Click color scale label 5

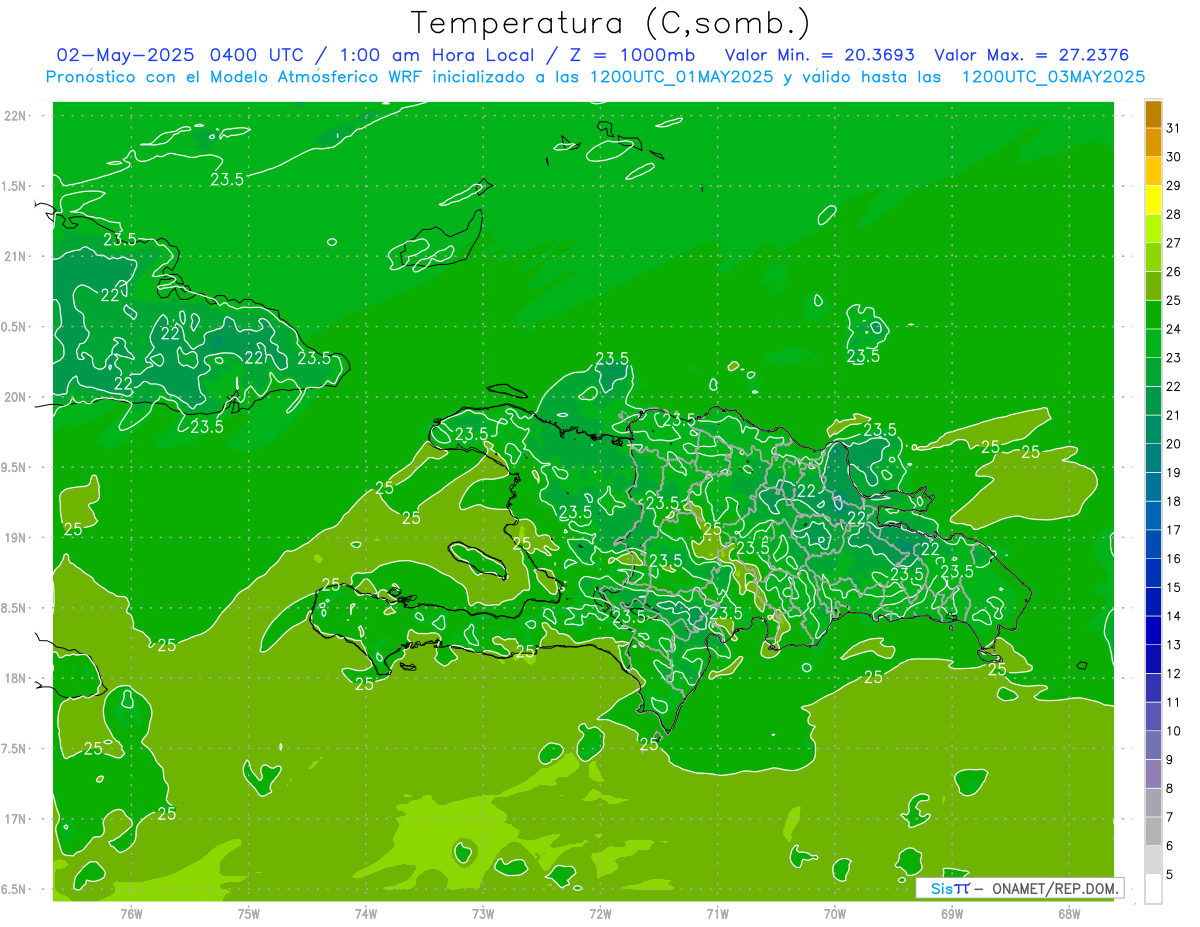(x=1169, y=874)
